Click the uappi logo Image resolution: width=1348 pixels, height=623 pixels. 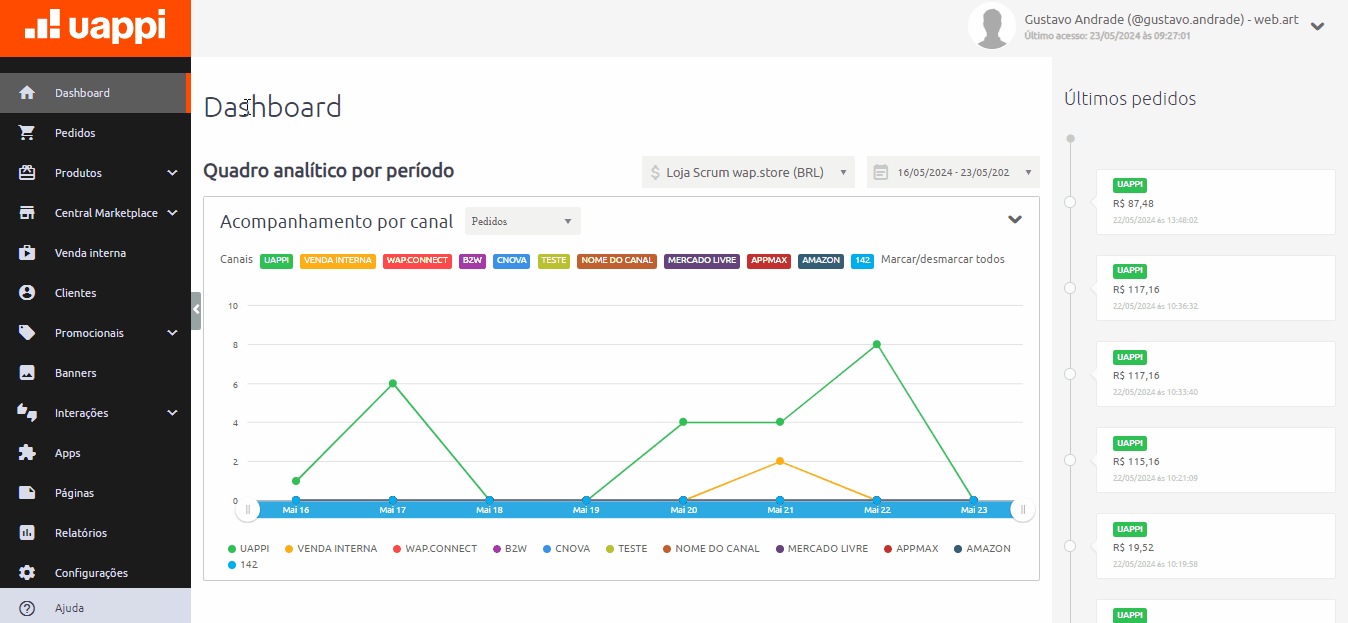coord(95,27)
